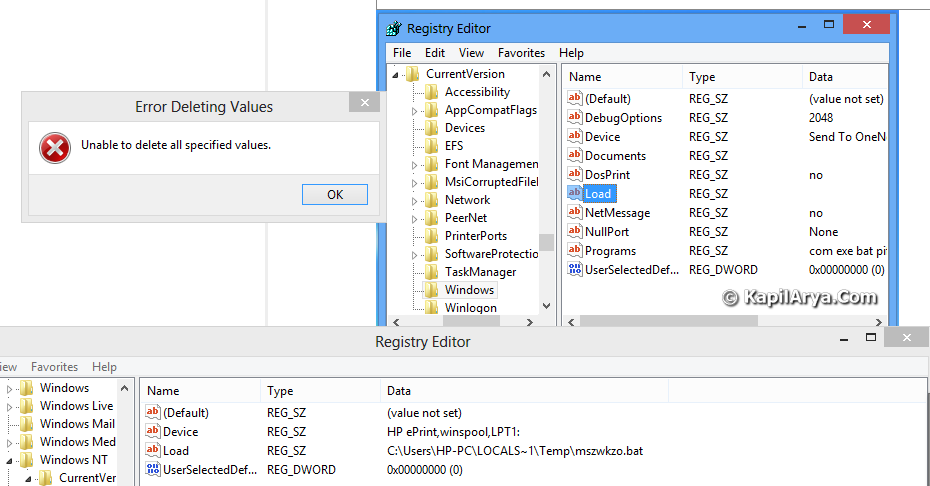Click the red error icon in dialog

point(55,148)
